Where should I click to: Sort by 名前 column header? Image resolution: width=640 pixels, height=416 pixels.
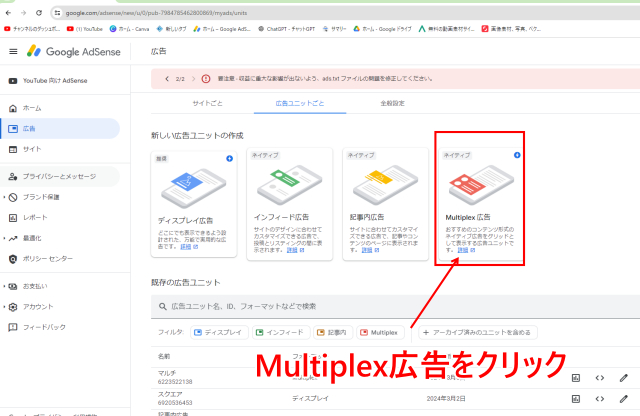pos(164,356)
